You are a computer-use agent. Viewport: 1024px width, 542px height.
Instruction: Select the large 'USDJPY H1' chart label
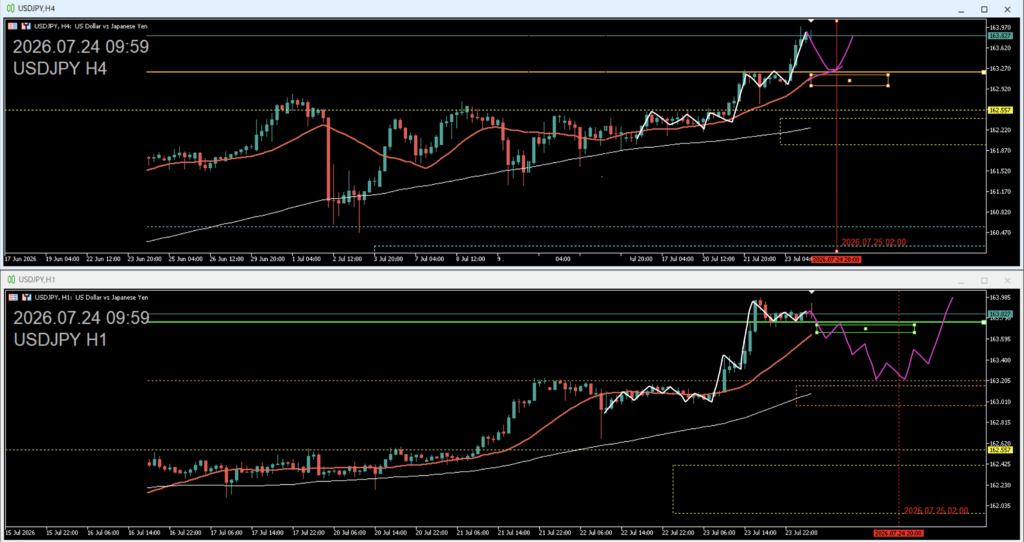(x=60, y=340)
